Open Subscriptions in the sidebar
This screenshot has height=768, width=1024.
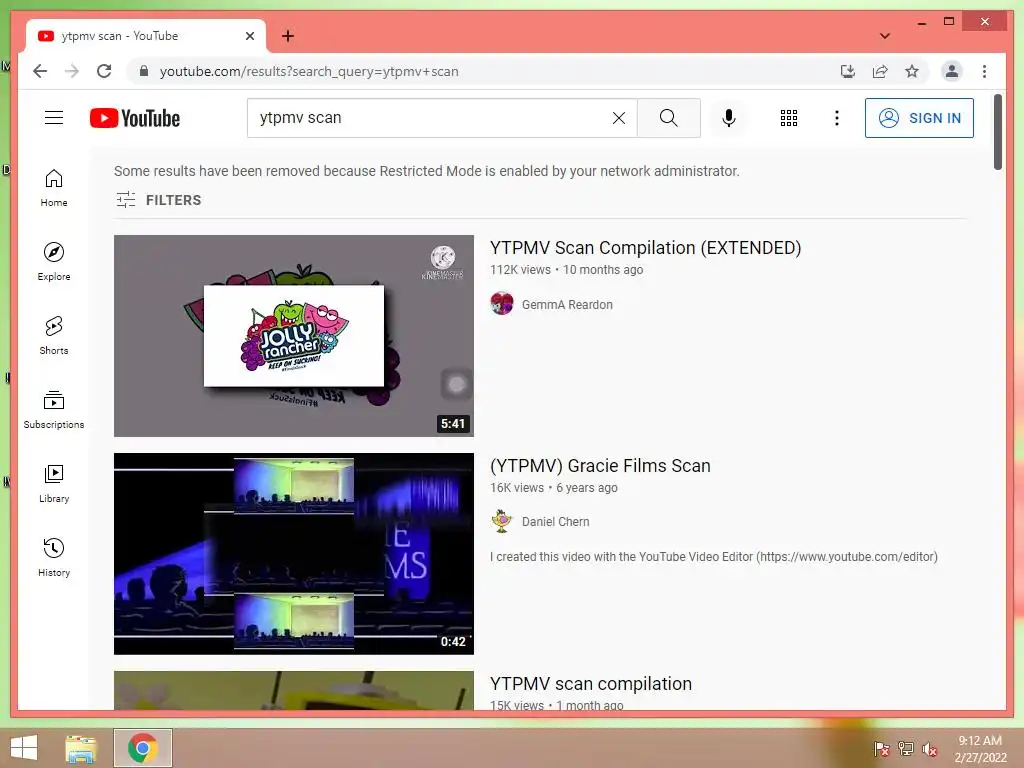click(x=54, y=409)
